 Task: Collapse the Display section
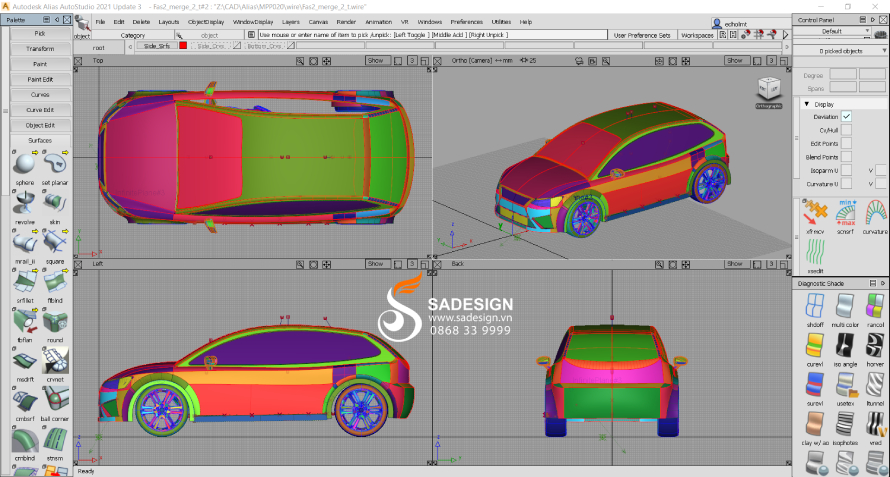click(806, 104)
